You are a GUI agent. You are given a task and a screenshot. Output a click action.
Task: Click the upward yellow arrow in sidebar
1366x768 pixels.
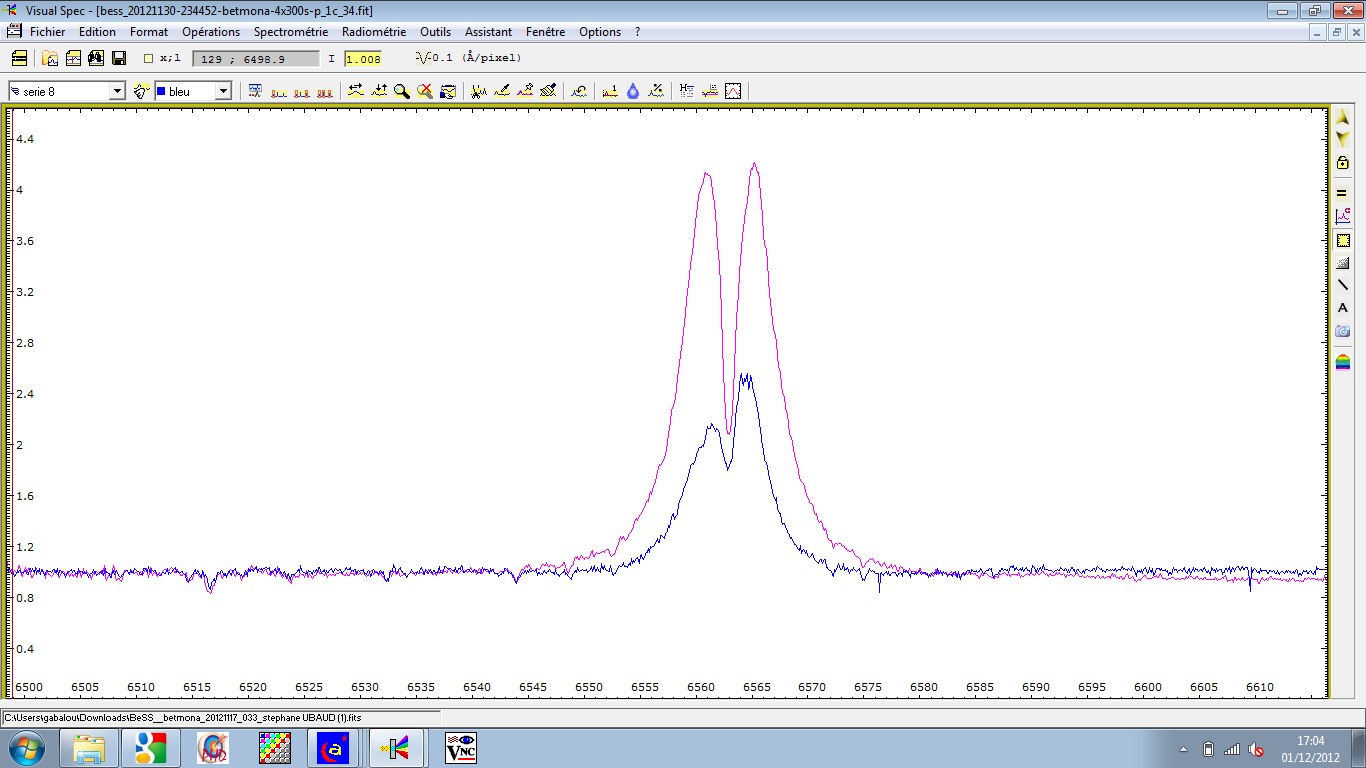pos(1343,118)
